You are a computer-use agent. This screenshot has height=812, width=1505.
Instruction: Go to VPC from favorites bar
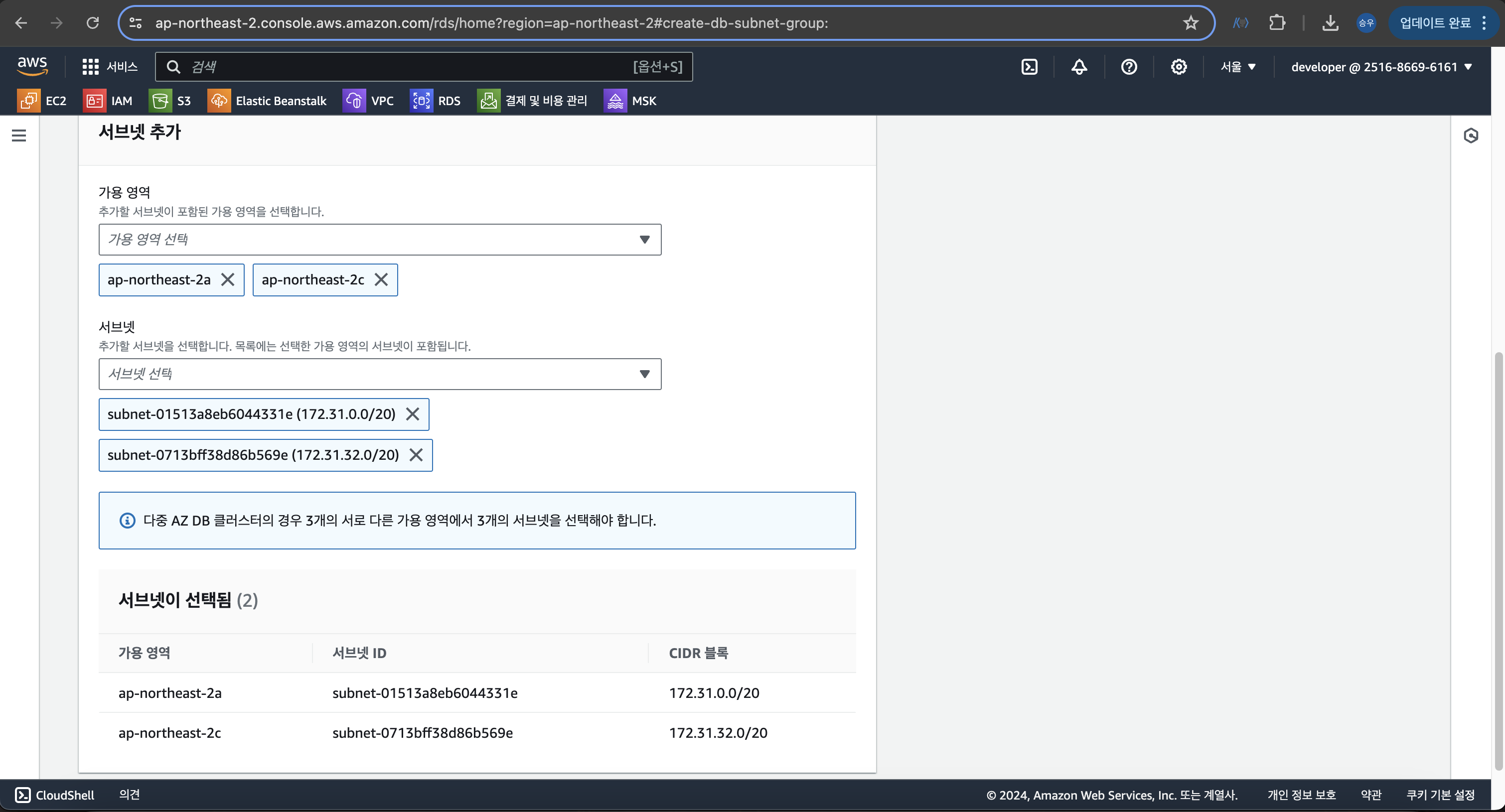click(x=368, y=101)
